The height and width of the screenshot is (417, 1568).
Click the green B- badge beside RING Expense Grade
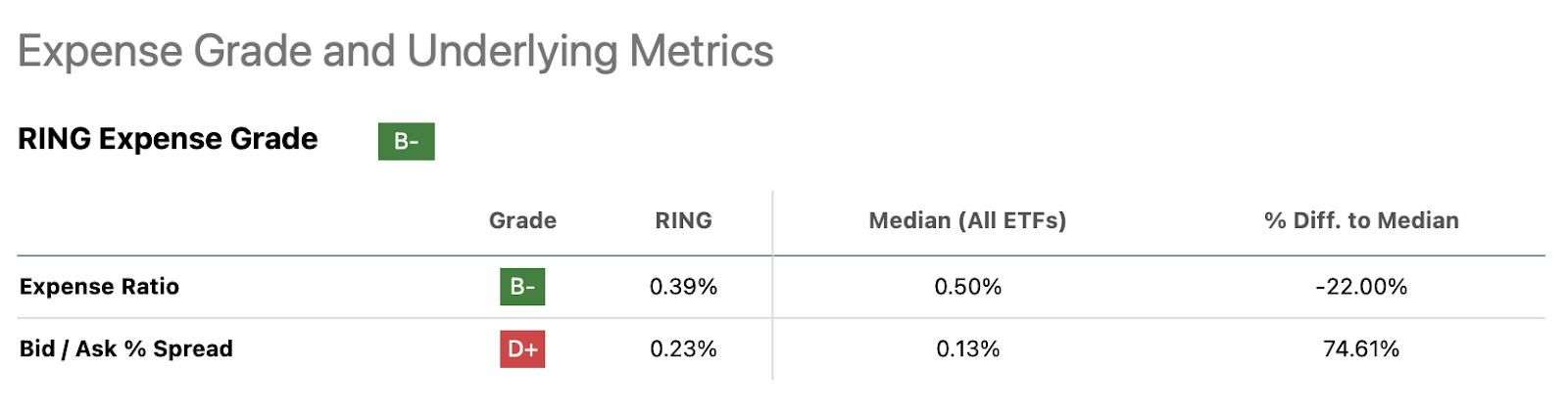[406, 141]
